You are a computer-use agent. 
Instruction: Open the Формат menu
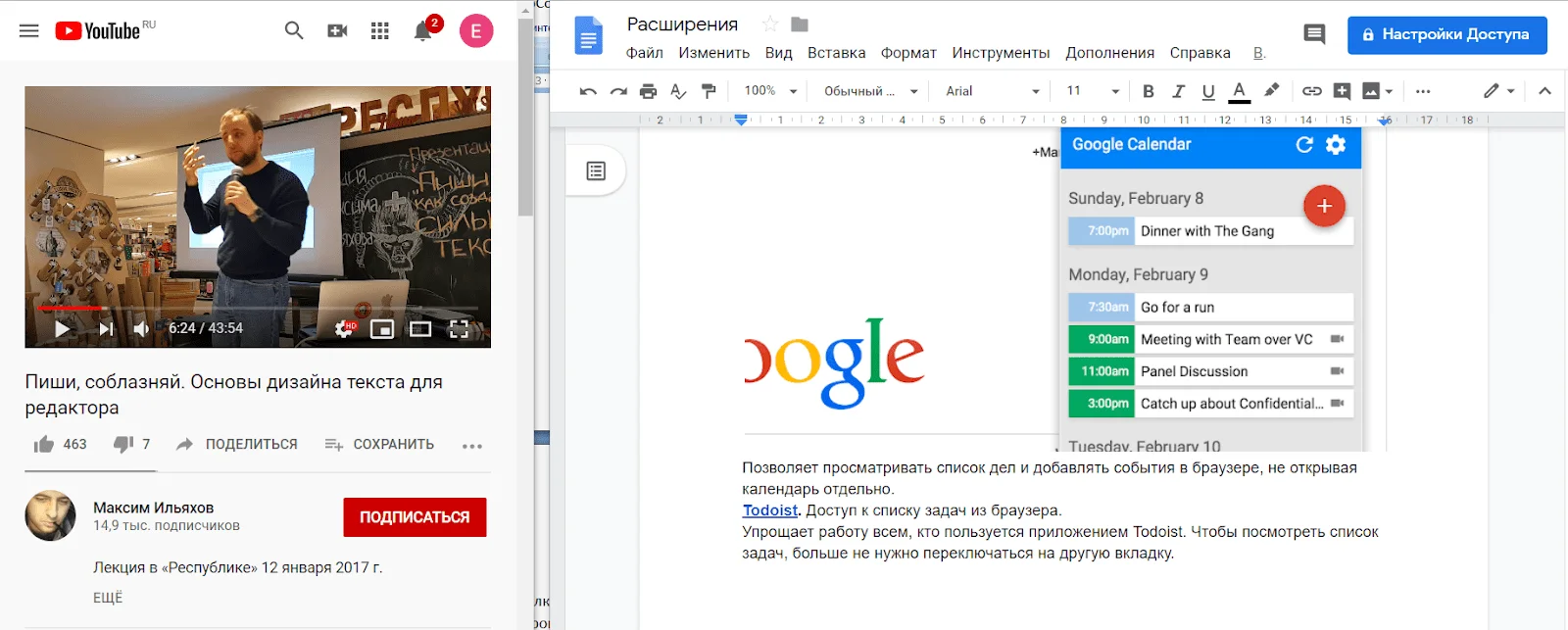pos(908,53)
